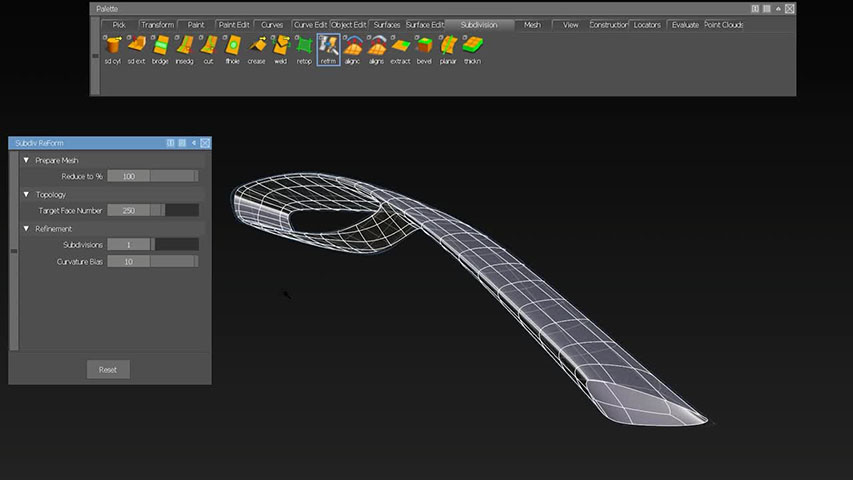Switch to the Paint tab
This screenshot has width=853, height=480.
pyautogui.click(x=196, y=24)
